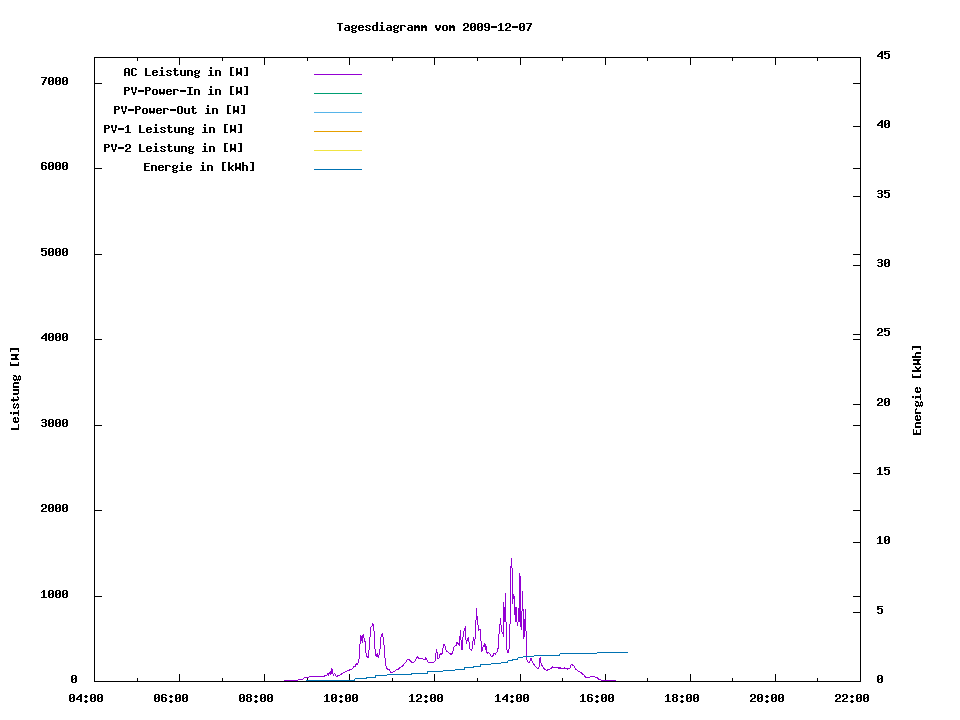Viewport: 960px width, 720px height.
Task: Click the 20 tick on the Energie axis
Action: coord(883,403)
